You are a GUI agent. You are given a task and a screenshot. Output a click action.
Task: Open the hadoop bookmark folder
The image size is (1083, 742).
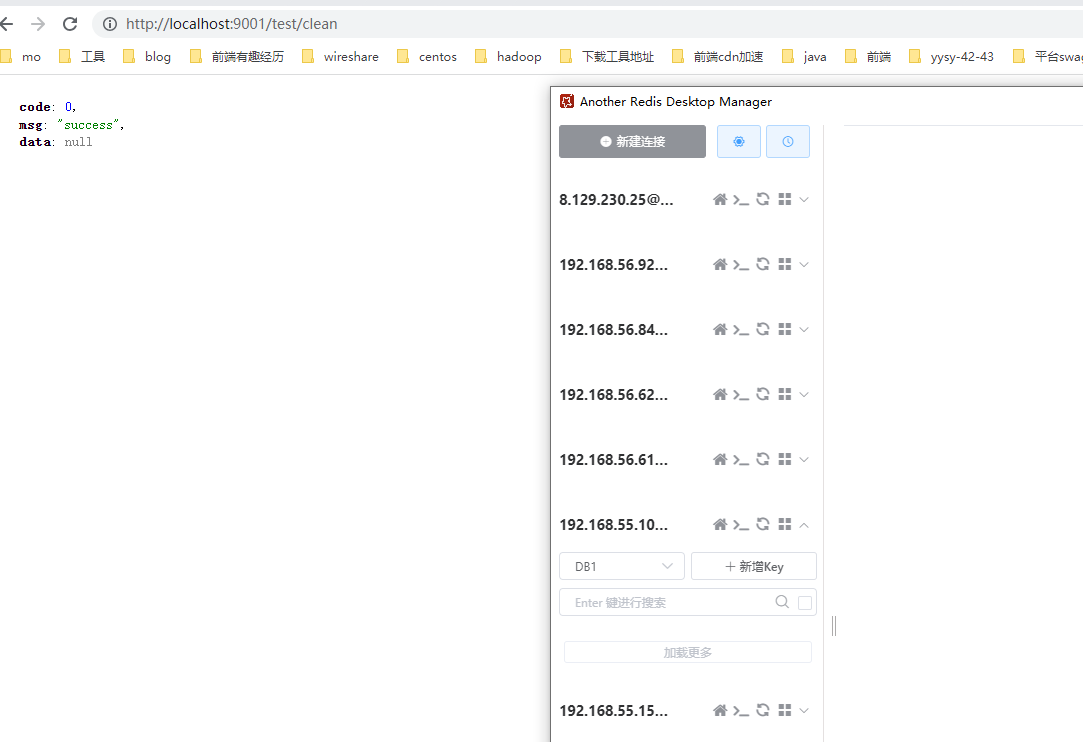(508, 57)
